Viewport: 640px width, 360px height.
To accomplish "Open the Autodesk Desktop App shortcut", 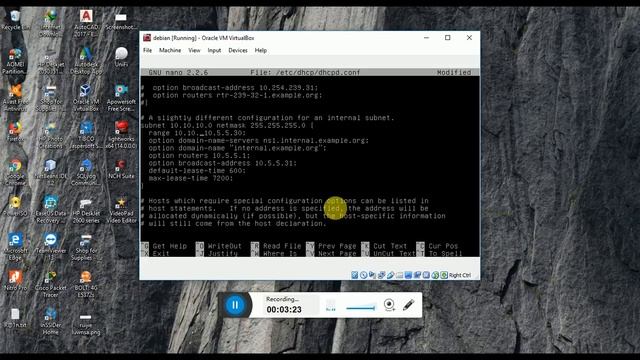I will (x=86, y=61).
